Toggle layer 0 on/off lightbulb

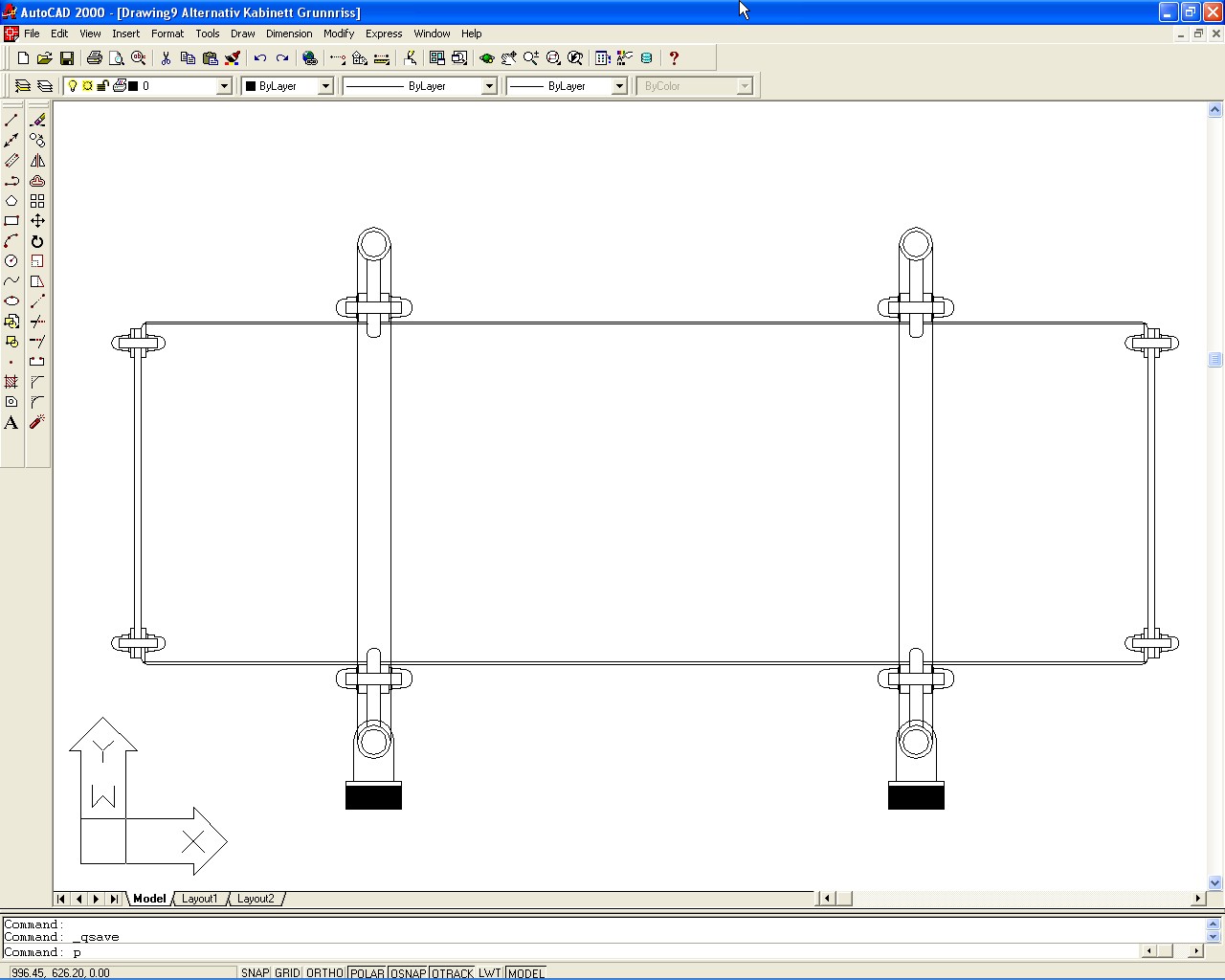pyautogui.click(x=73, y=86)
